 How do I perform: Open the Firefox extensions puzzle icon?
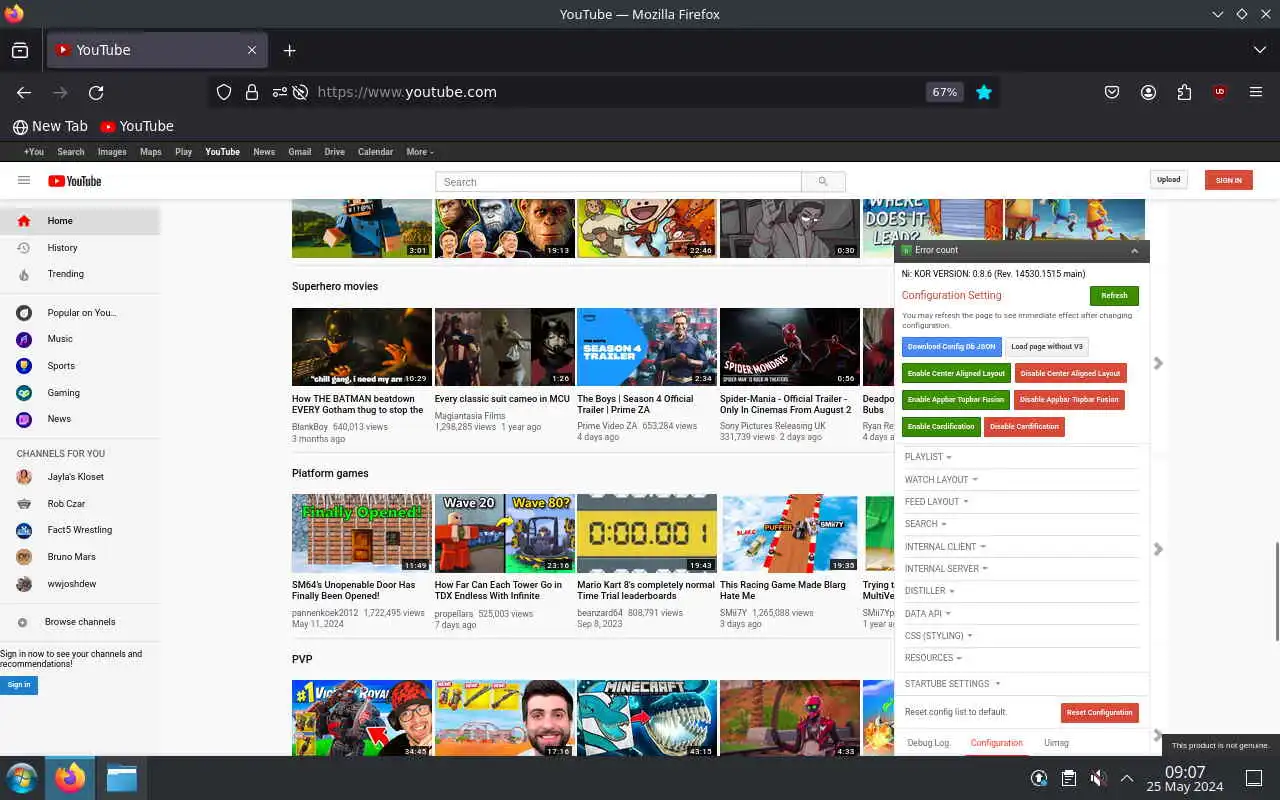1184,92
